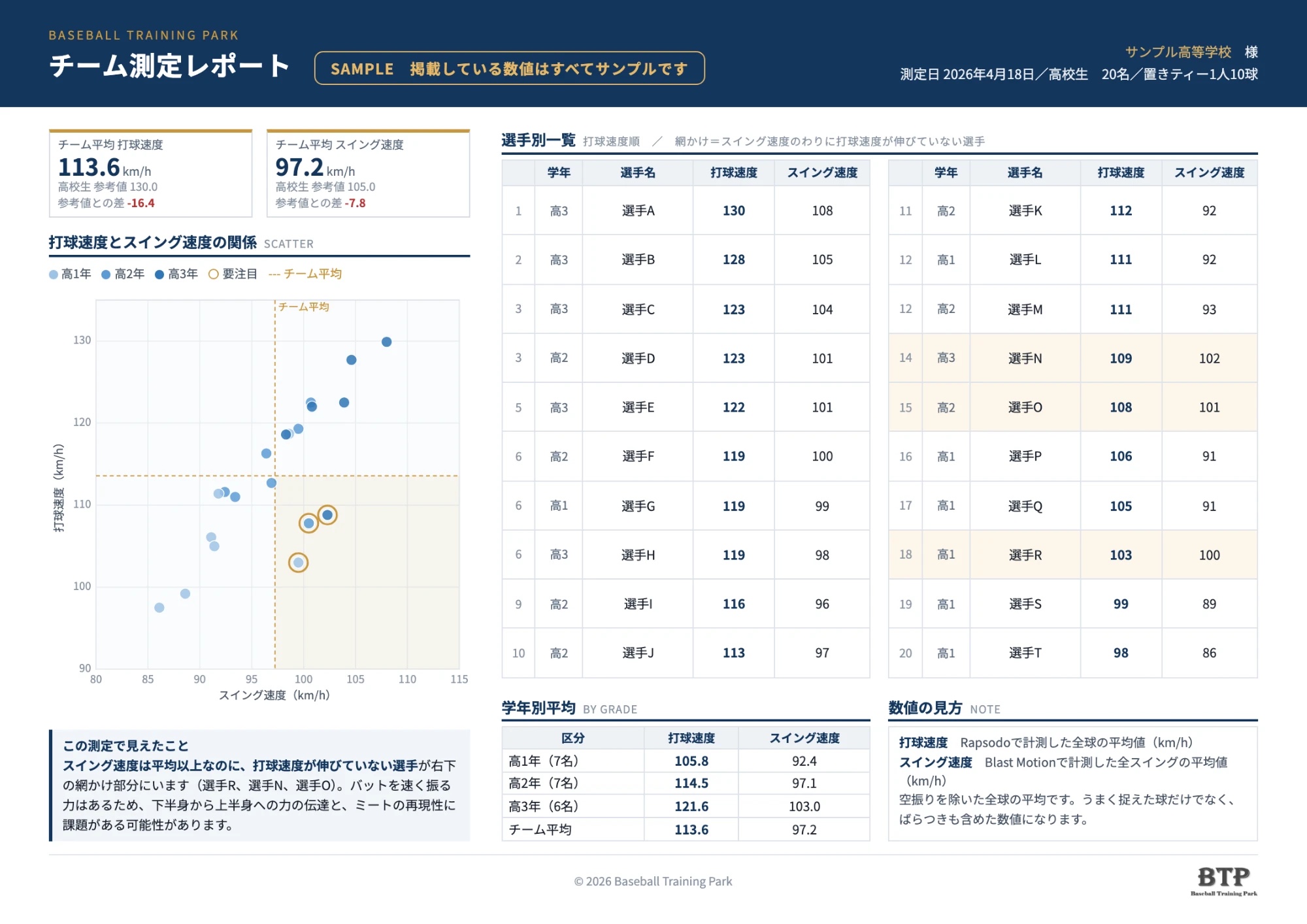
Task: Select the チーム平均 スイング速度 97.2 card
Action: click(368, 173)
